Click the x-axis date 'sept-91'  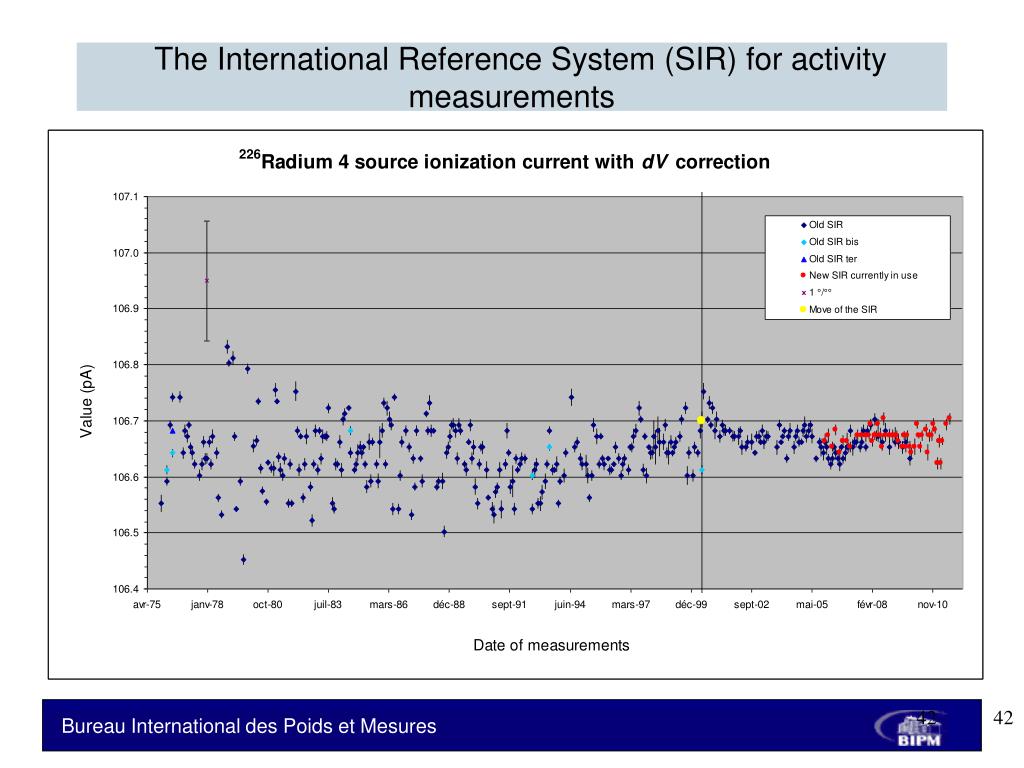[509, 605]
